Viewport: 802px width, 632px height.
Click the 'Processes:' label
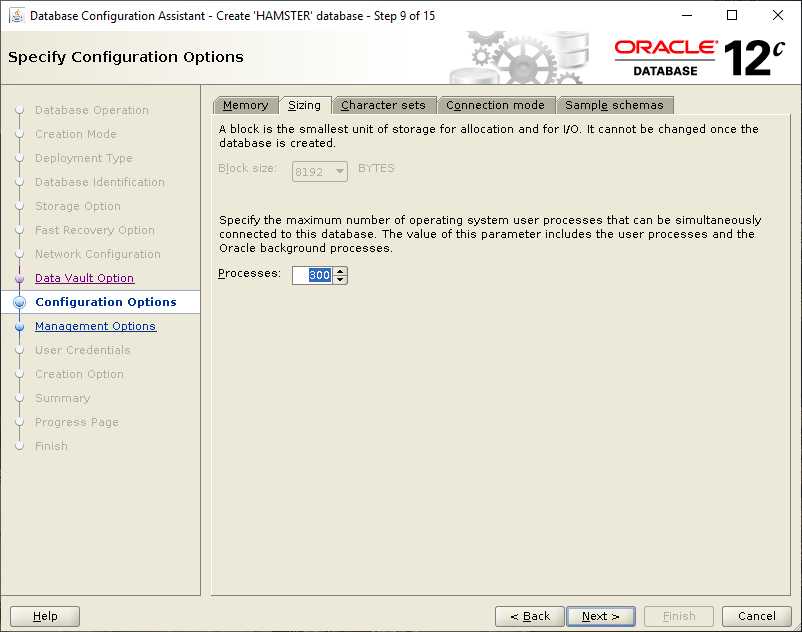pos(249,274)
